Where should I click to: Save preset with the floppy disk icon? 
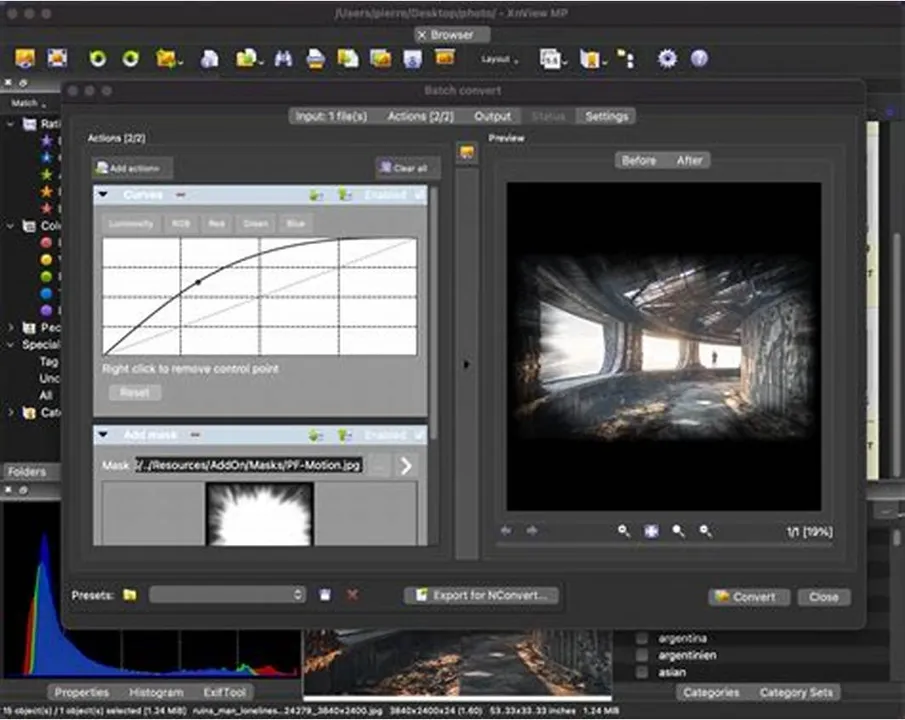pyautogui.click(x=325, y=595)
